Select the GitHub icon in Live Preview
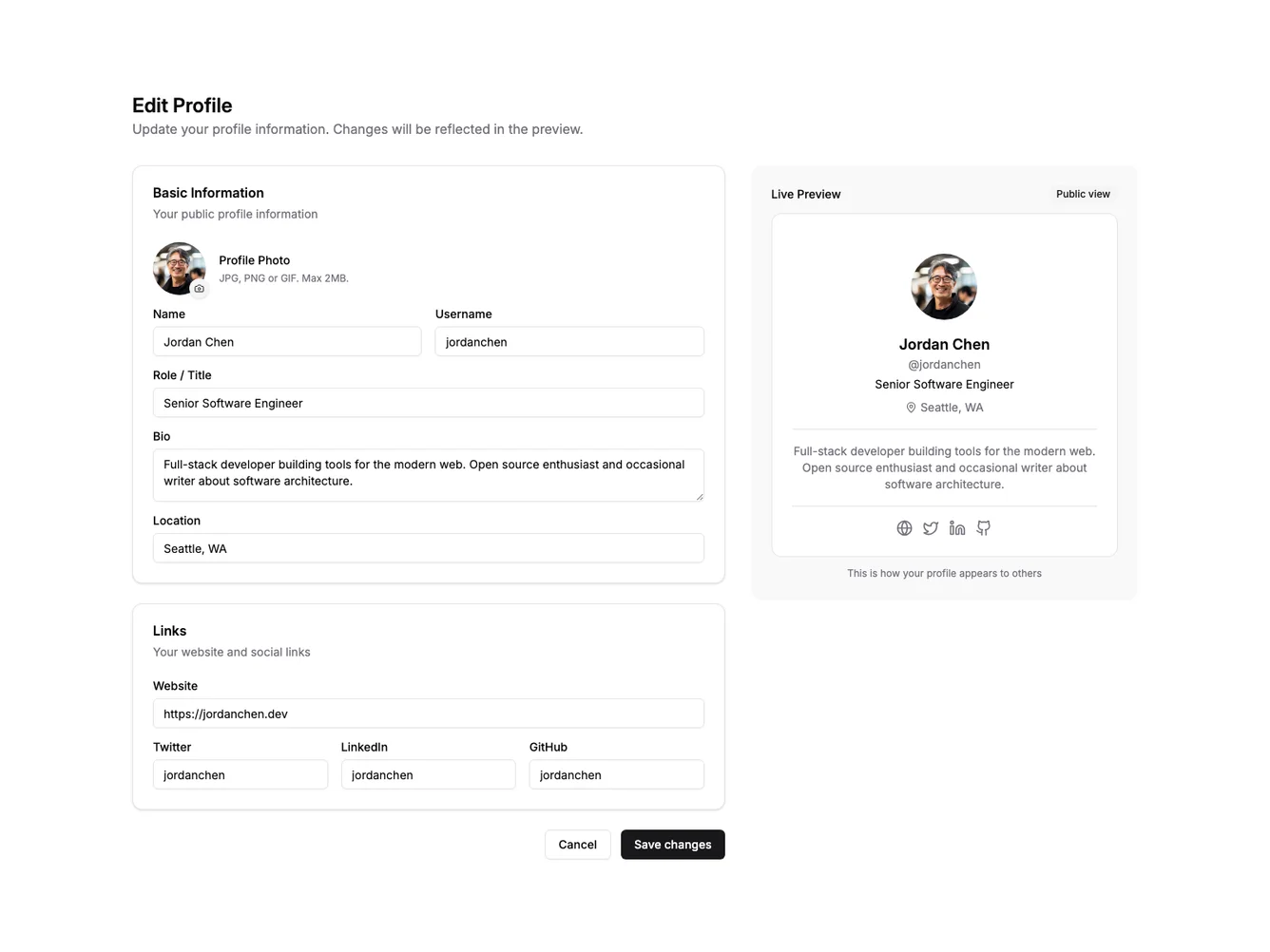Screen dimensions: 1270x952 tap(983, 527)
